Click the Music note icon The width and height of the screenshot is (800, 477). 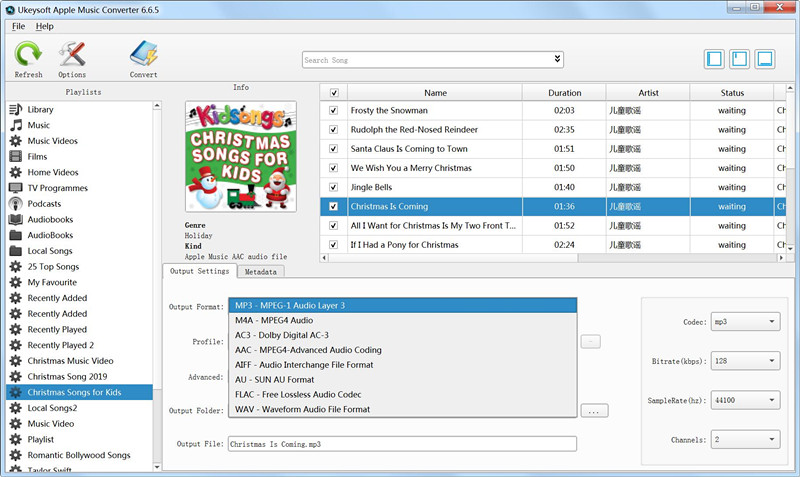(16, 125)
